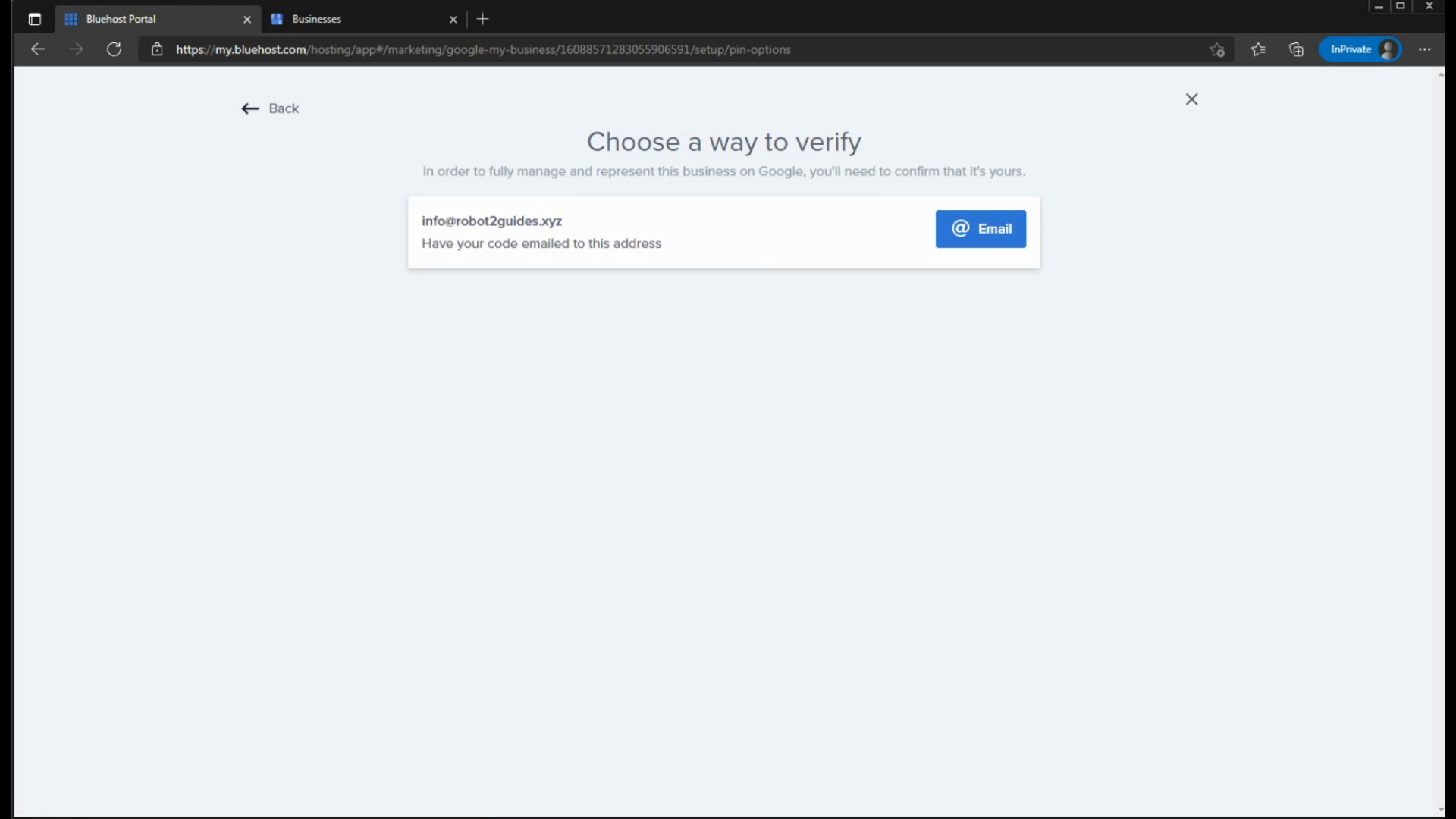The height and width of the screenshot is (819, 1456).
Task: Open the Favorites list
Action: coord(1258,49)
